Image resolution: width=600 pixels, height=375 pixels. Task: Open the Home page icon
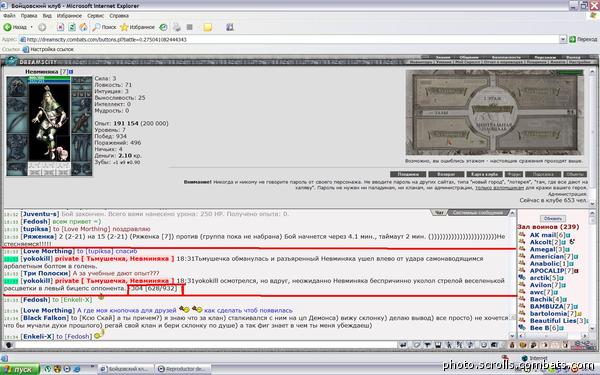[83, 27]
